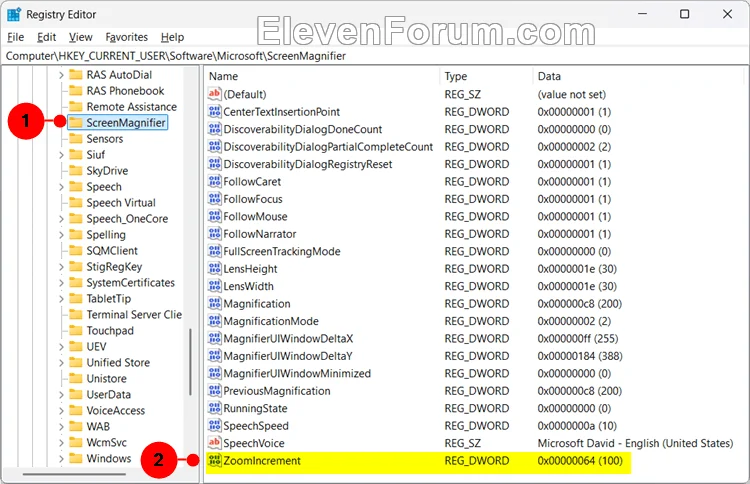Select the MagnifierUIWindowMinimized value name

[x=297, y=373]
